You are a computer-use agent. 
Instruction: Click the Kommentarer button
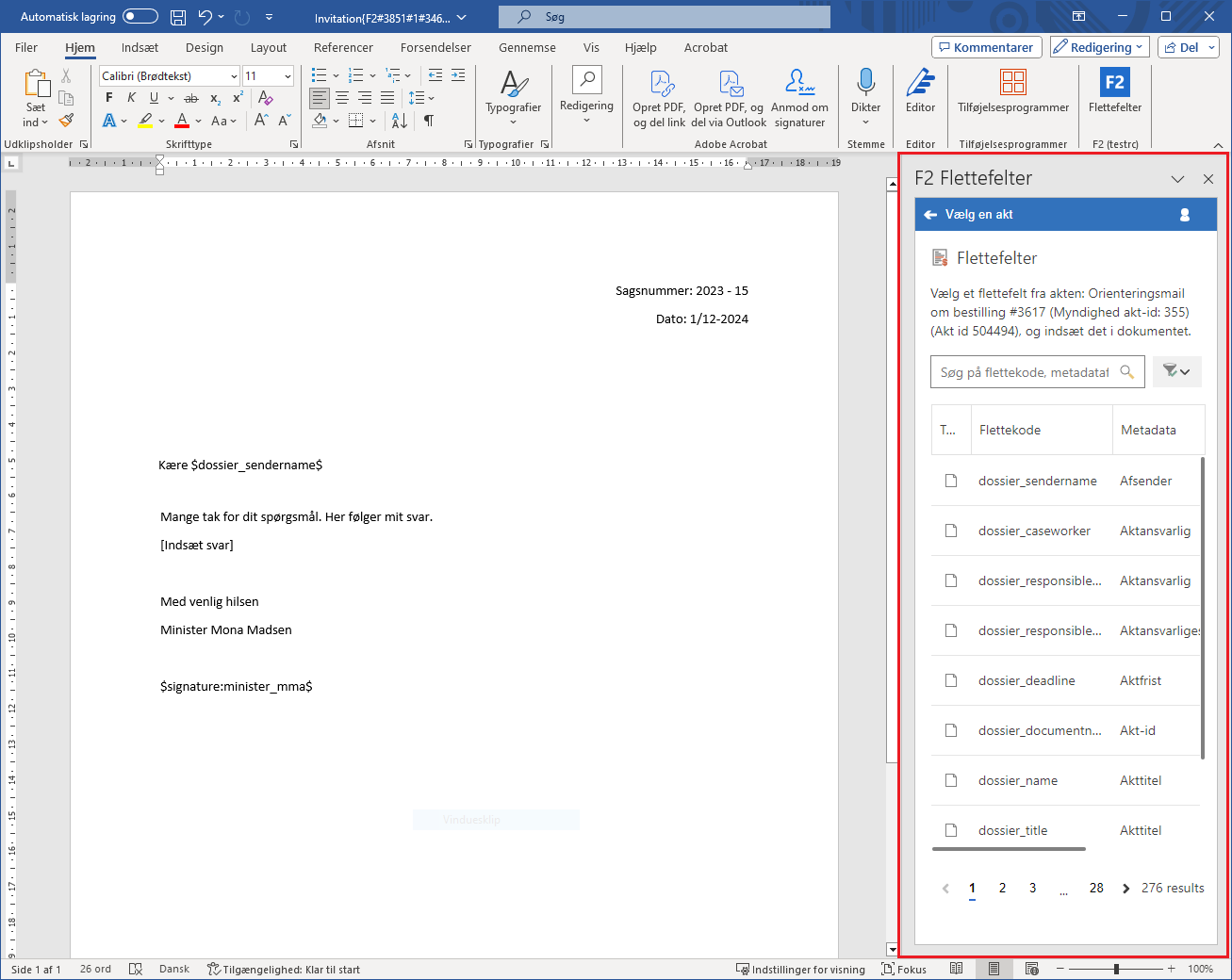pyautogui.click(x=985, y=47)
